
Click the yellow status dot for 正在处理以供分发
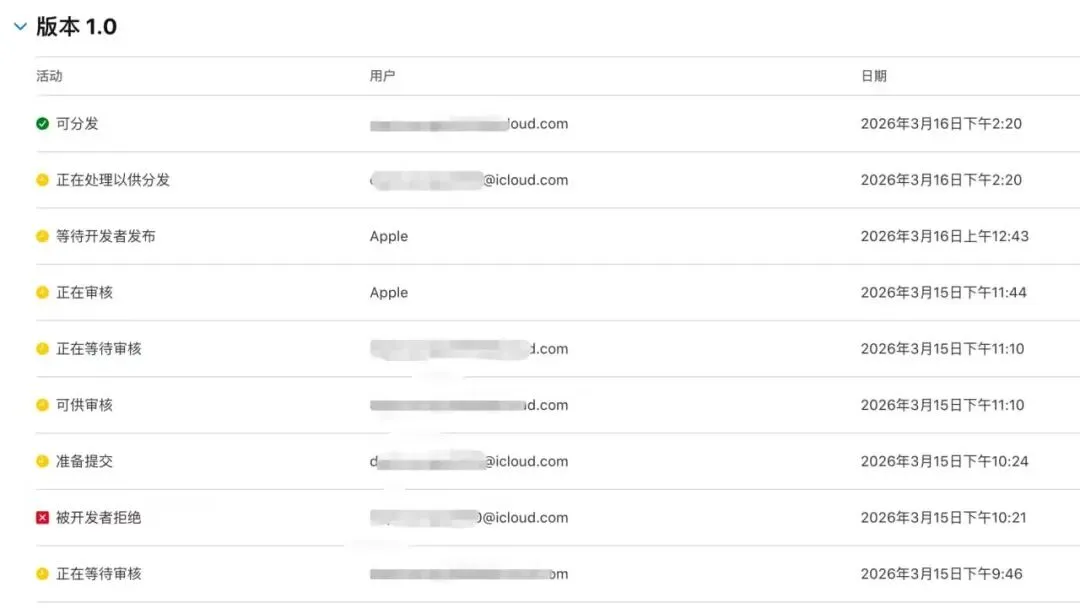(42, 180)
